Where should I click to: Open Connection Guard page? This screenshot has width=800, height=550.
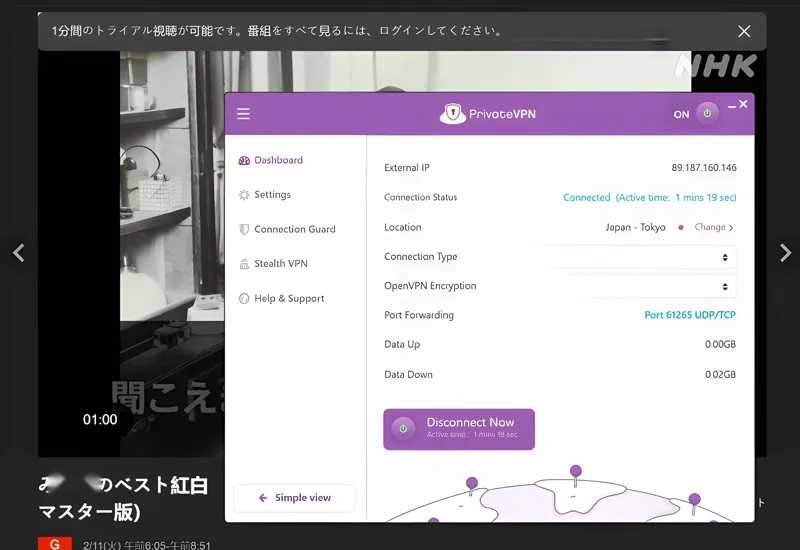287,229
